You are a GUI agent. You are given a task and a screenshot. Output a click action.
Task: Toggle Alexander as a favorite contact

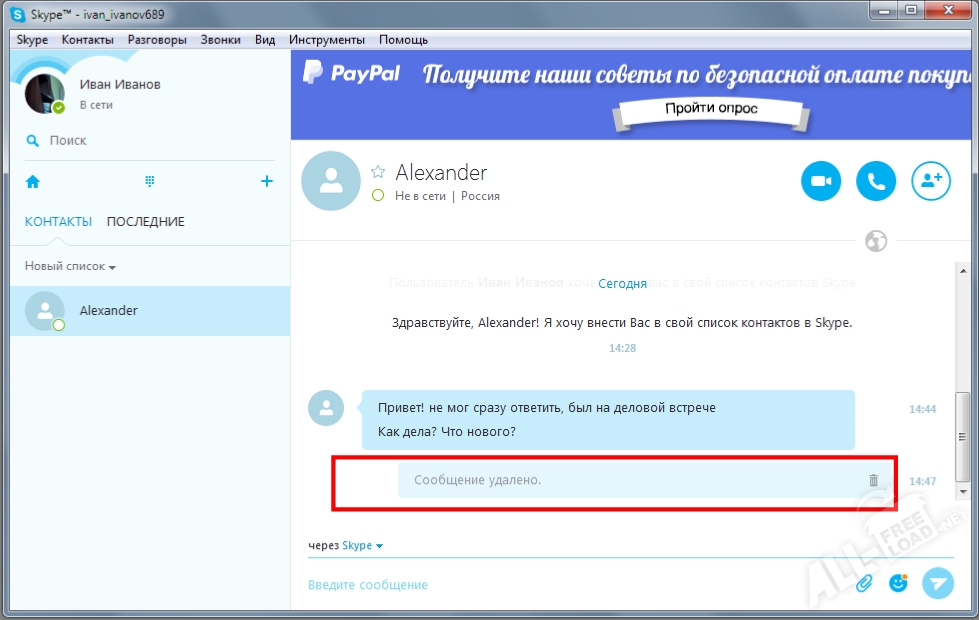point(377,172)
